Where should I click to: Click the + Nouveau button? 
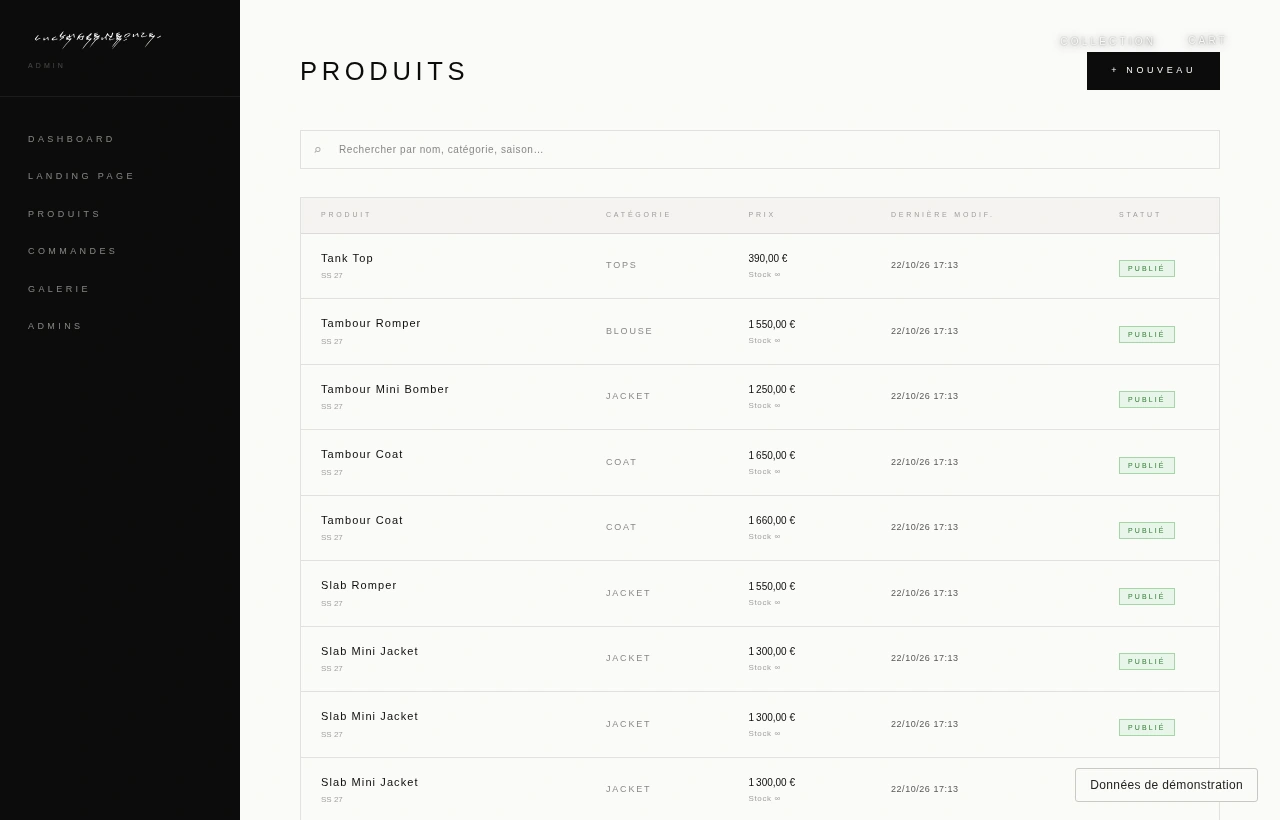coord(1153,71)
